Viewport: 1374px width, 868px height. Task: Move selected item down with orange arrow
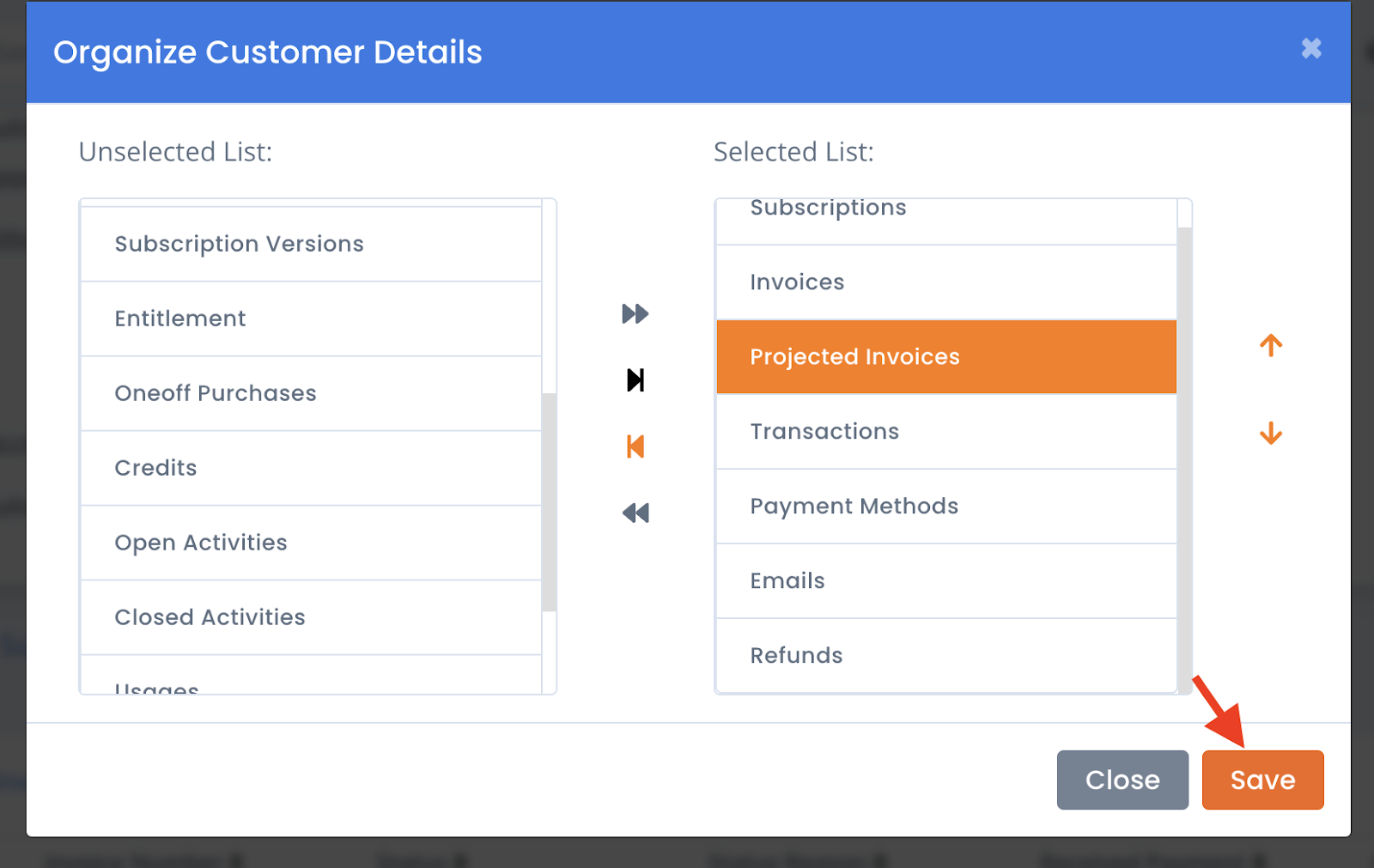pyautogui.click(x=1271, y=433)
